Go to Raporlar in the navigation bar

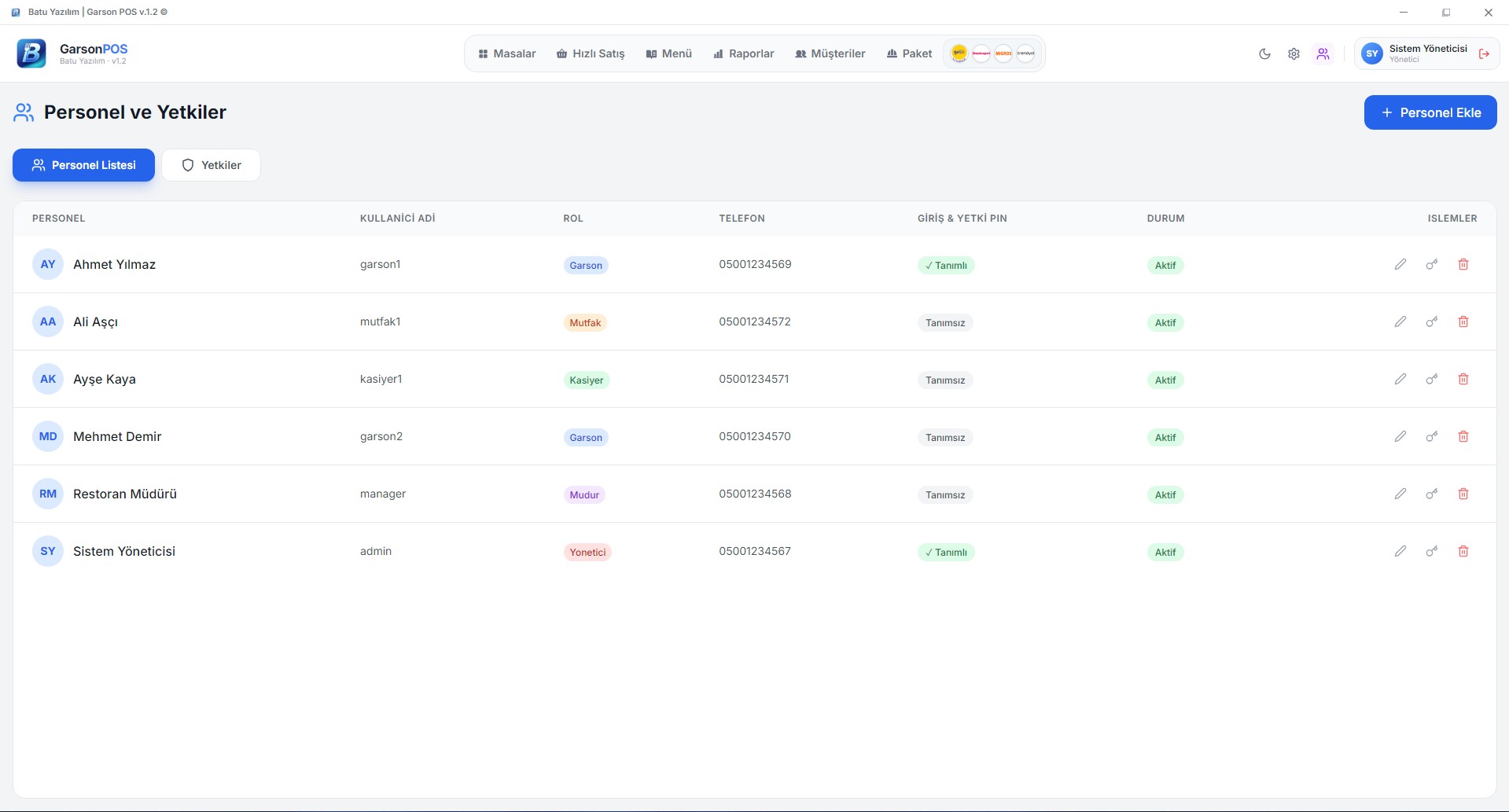pos(743,53)
